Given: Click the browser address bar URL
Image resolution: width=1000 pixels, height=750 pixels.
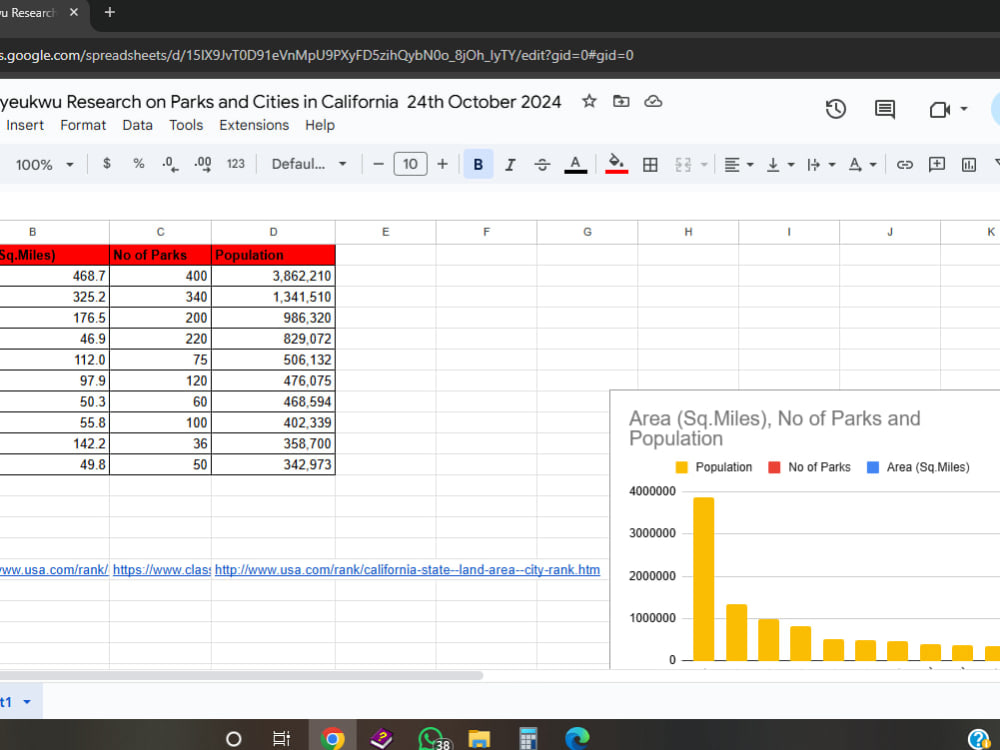Looking at the screenshot, I should point(317,55).
